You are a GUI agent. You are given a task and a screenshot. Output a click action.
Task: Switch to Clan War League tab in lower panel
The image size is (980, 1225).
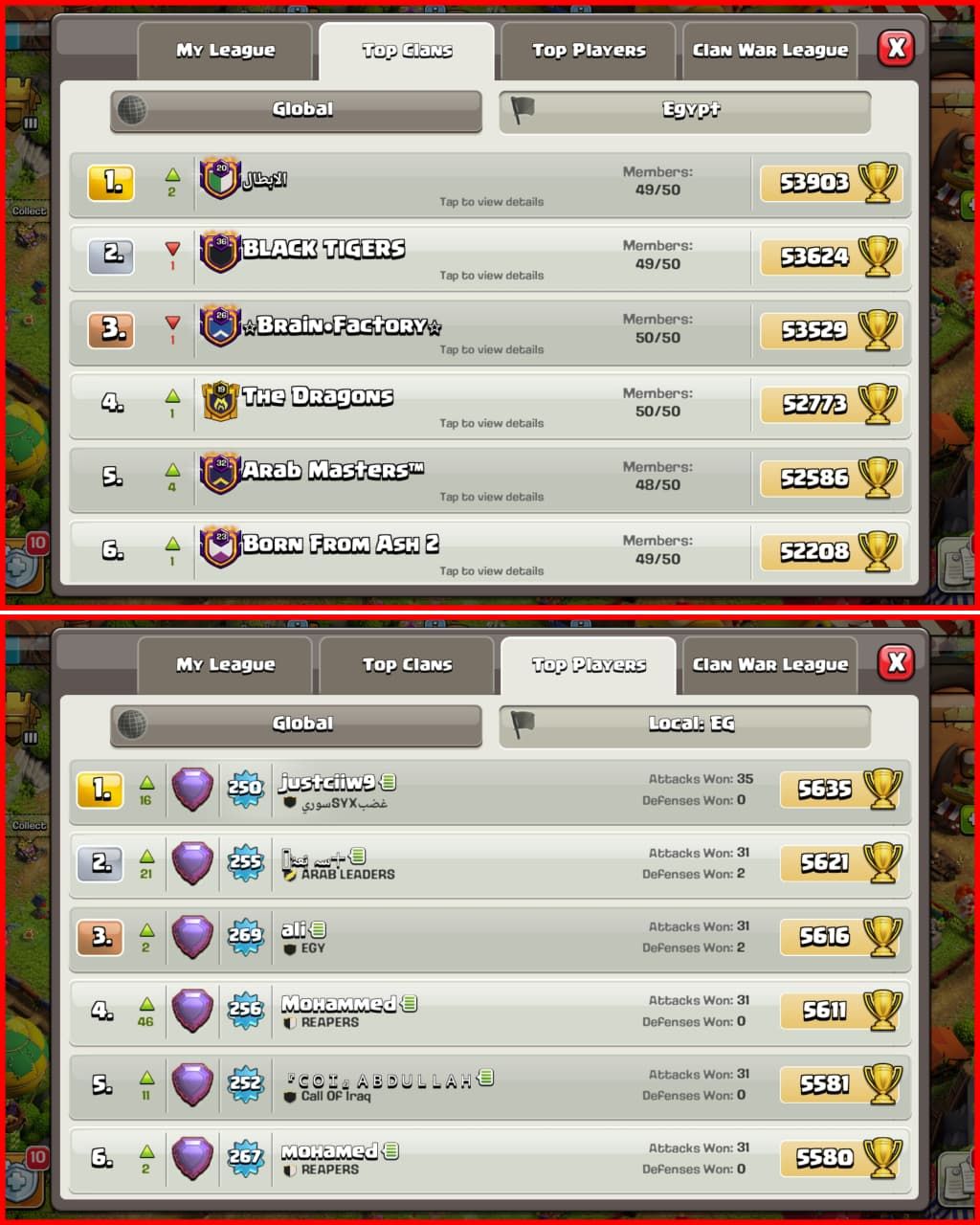click(770, 665)
